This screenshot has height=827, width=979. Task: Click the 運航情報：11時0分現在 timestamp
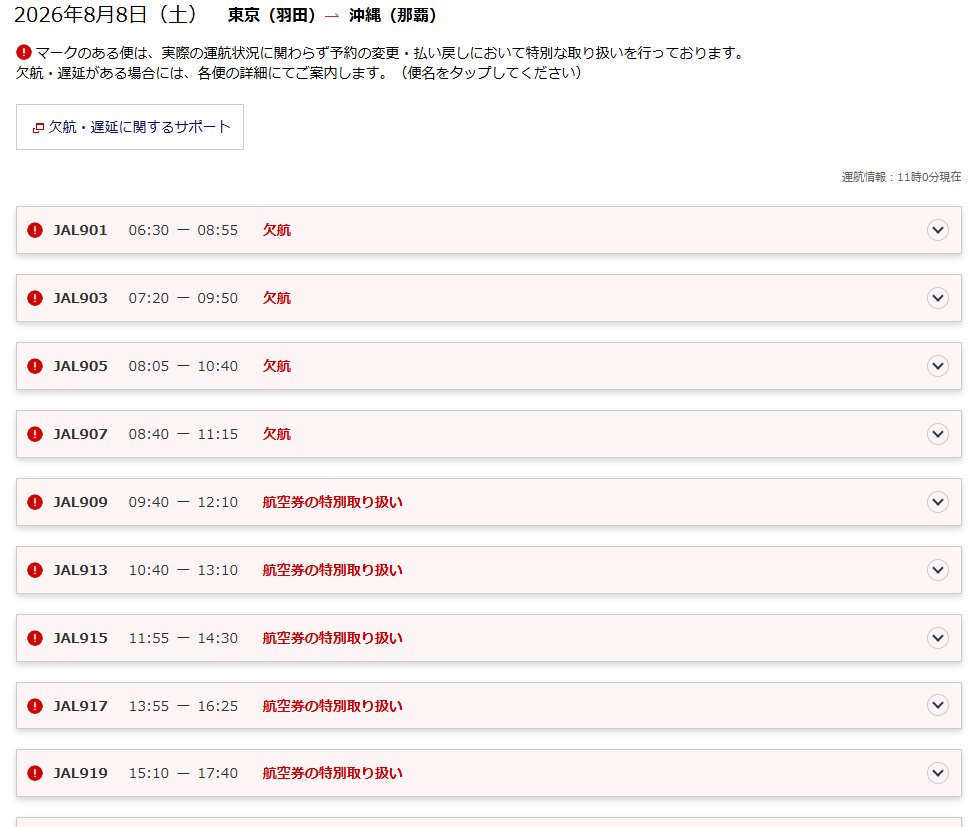tap(901, 177)
